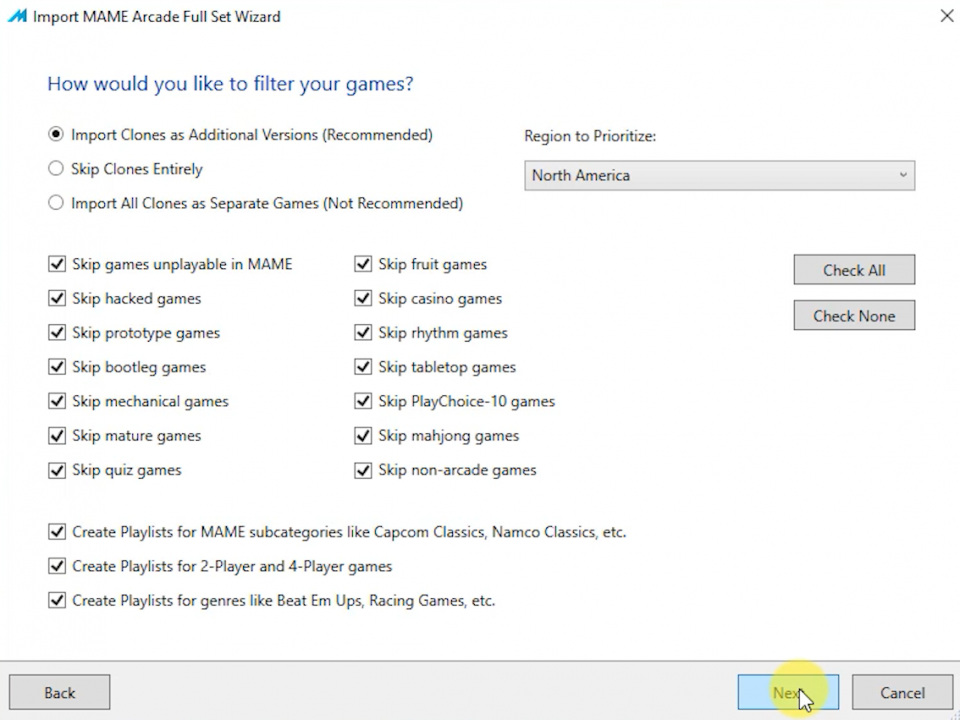This screenshot has height=720, width=960.
Task: Go Back to the previous wizard step
Action: pyautogui.click(x=58, y=692)
